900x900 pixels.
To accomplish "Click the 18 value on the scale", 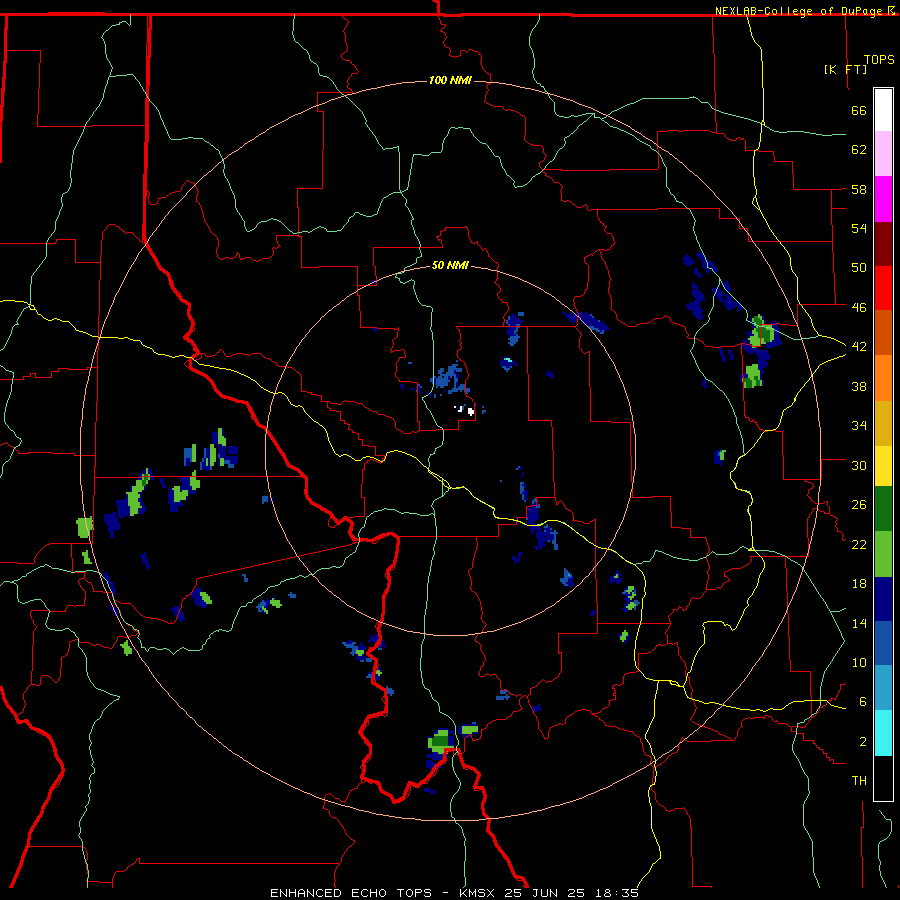I will pyautogui.click(x=859, y=584).
